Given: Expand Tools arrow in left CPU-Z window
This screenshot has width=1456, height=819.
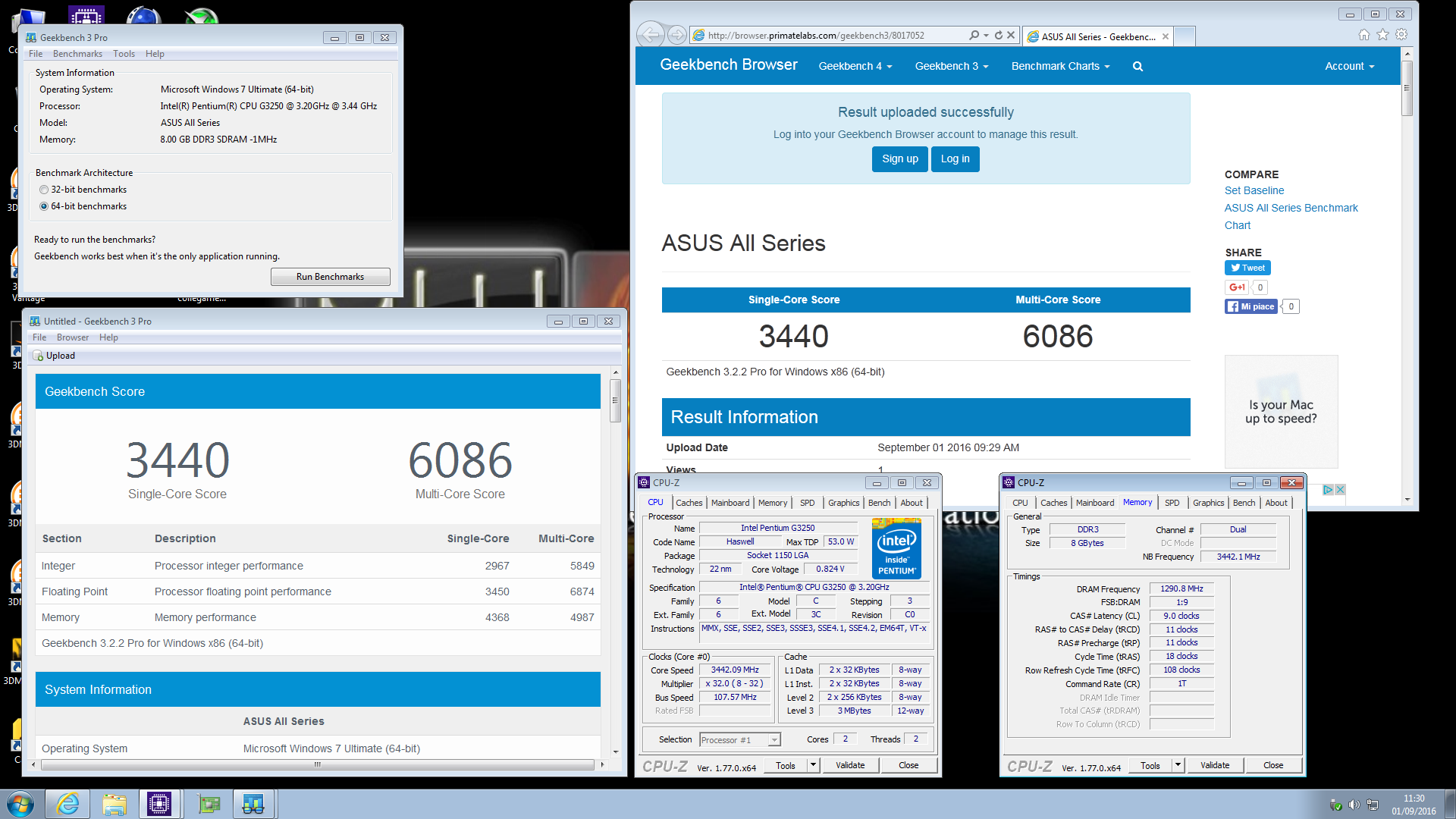Looking at the screenshot, I should [813, 765].
